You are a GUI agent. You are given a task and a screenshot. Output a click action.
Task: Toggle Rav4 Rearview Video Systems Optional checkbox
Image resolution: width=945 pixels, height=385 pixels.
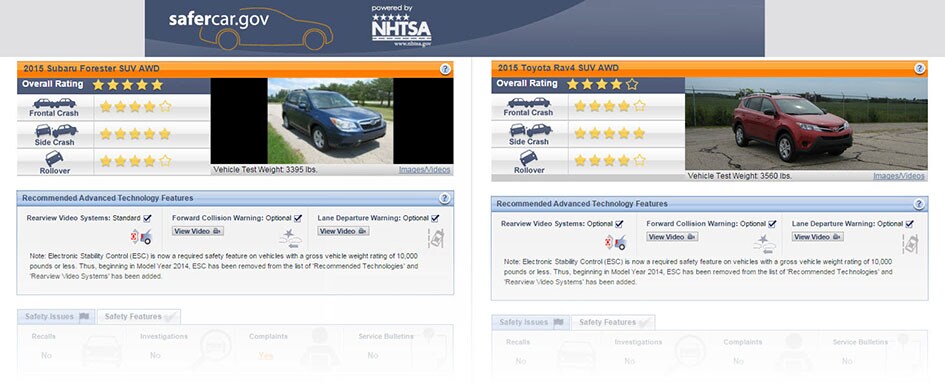tap(620, 224)
